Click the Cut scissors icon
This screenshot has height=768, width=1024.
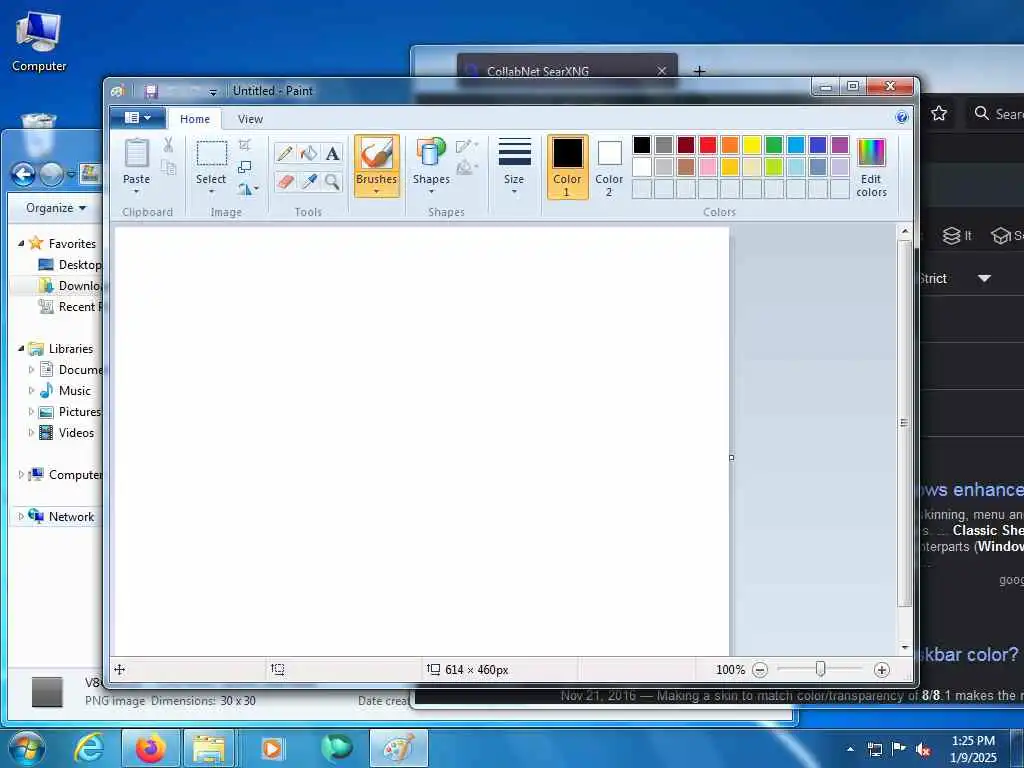point(168,144)
